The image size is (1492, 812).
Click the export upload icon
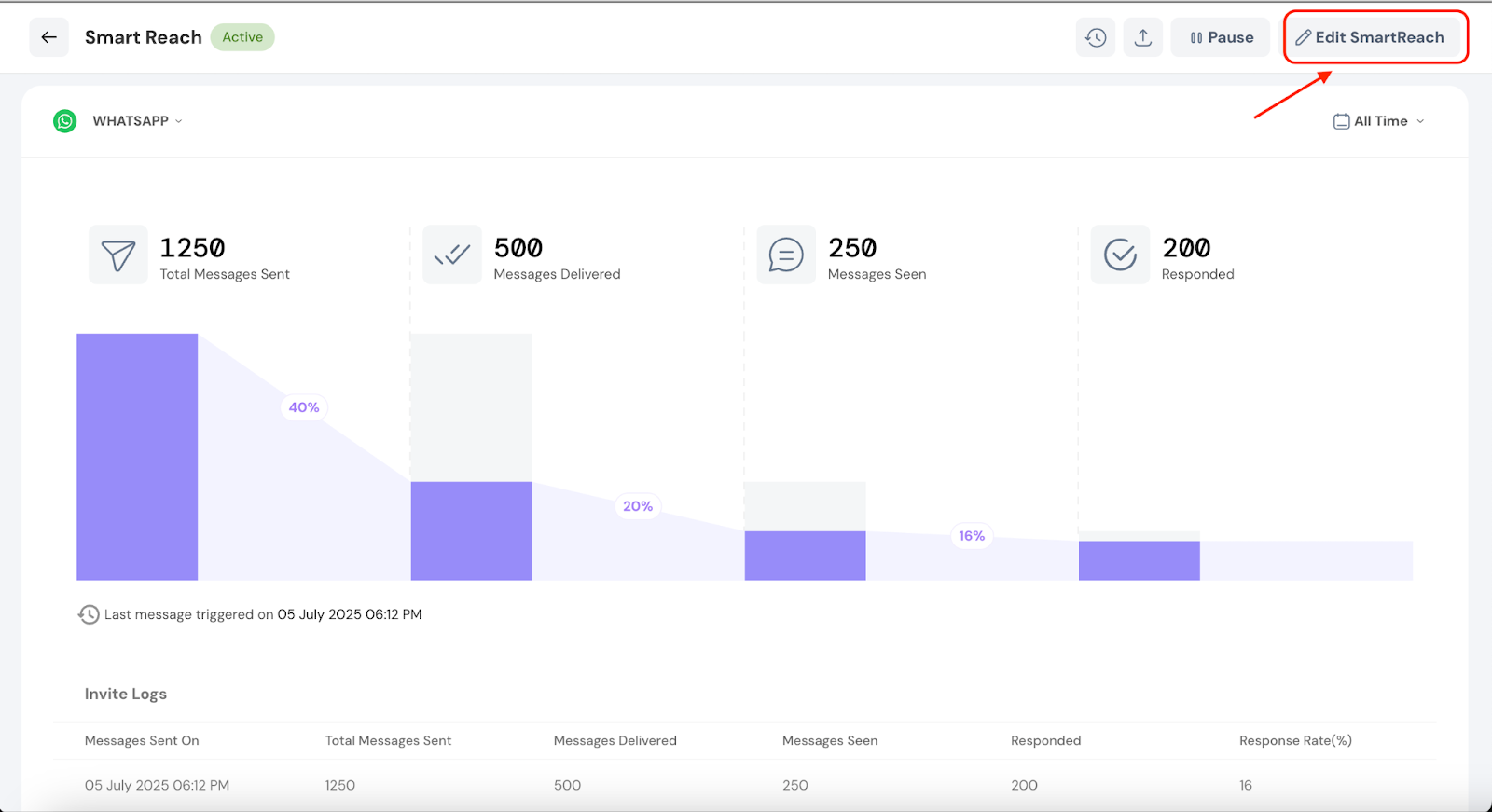click(1142, 37)
